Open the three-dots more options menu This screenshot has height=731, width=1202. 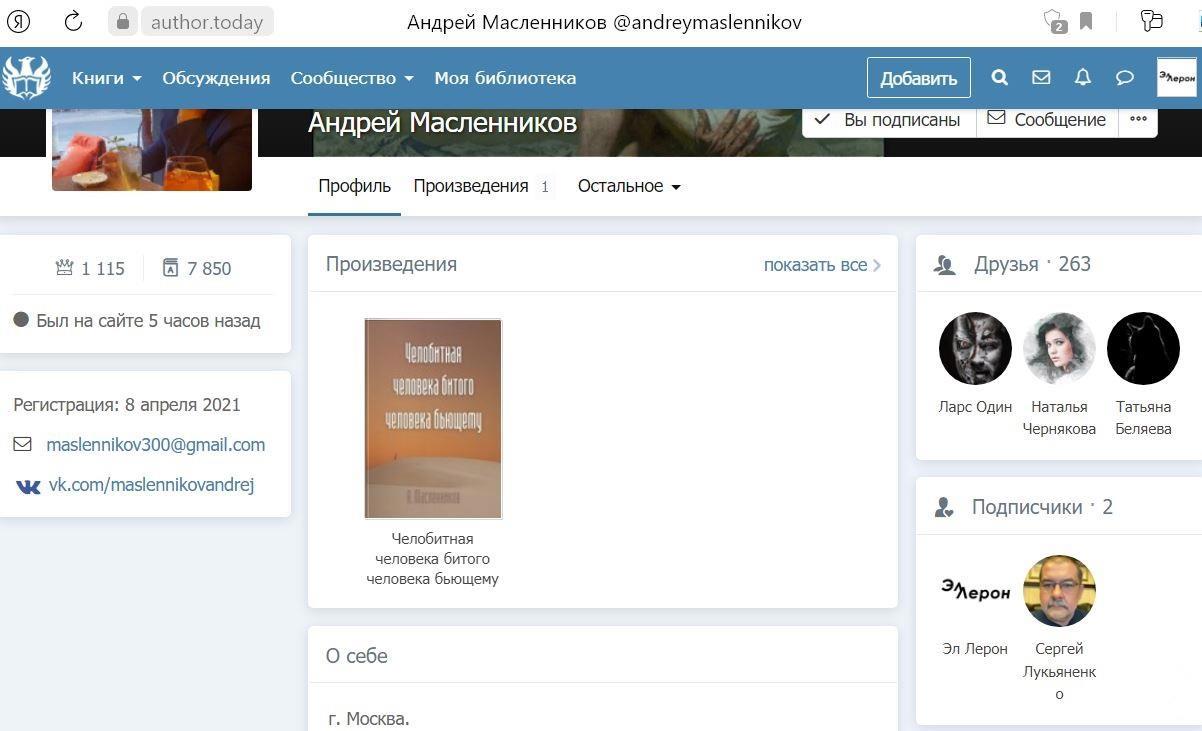(1138, 119)
